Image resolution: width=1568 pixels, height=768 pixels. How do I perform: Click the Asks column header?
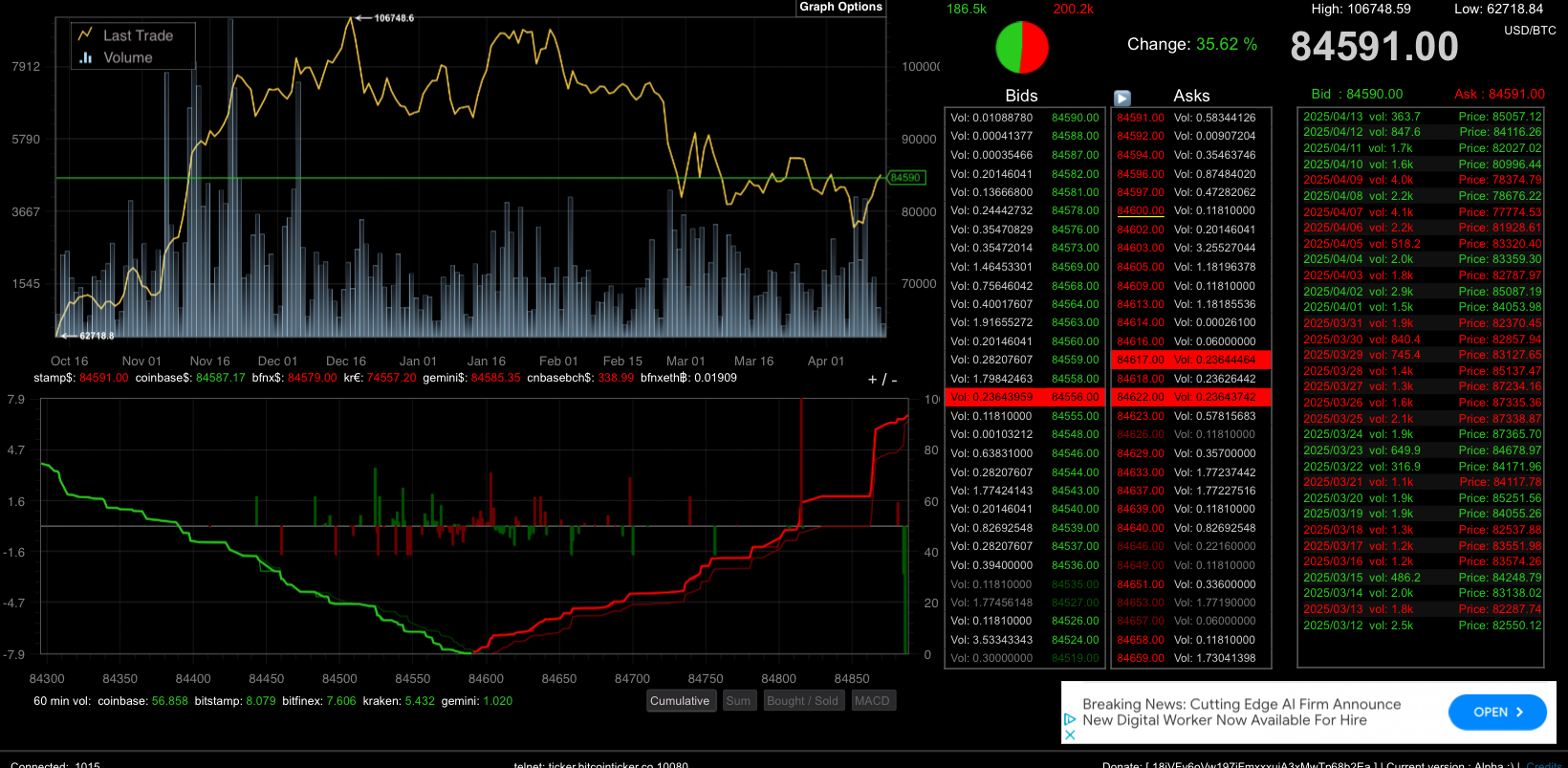click(1191, 96)
